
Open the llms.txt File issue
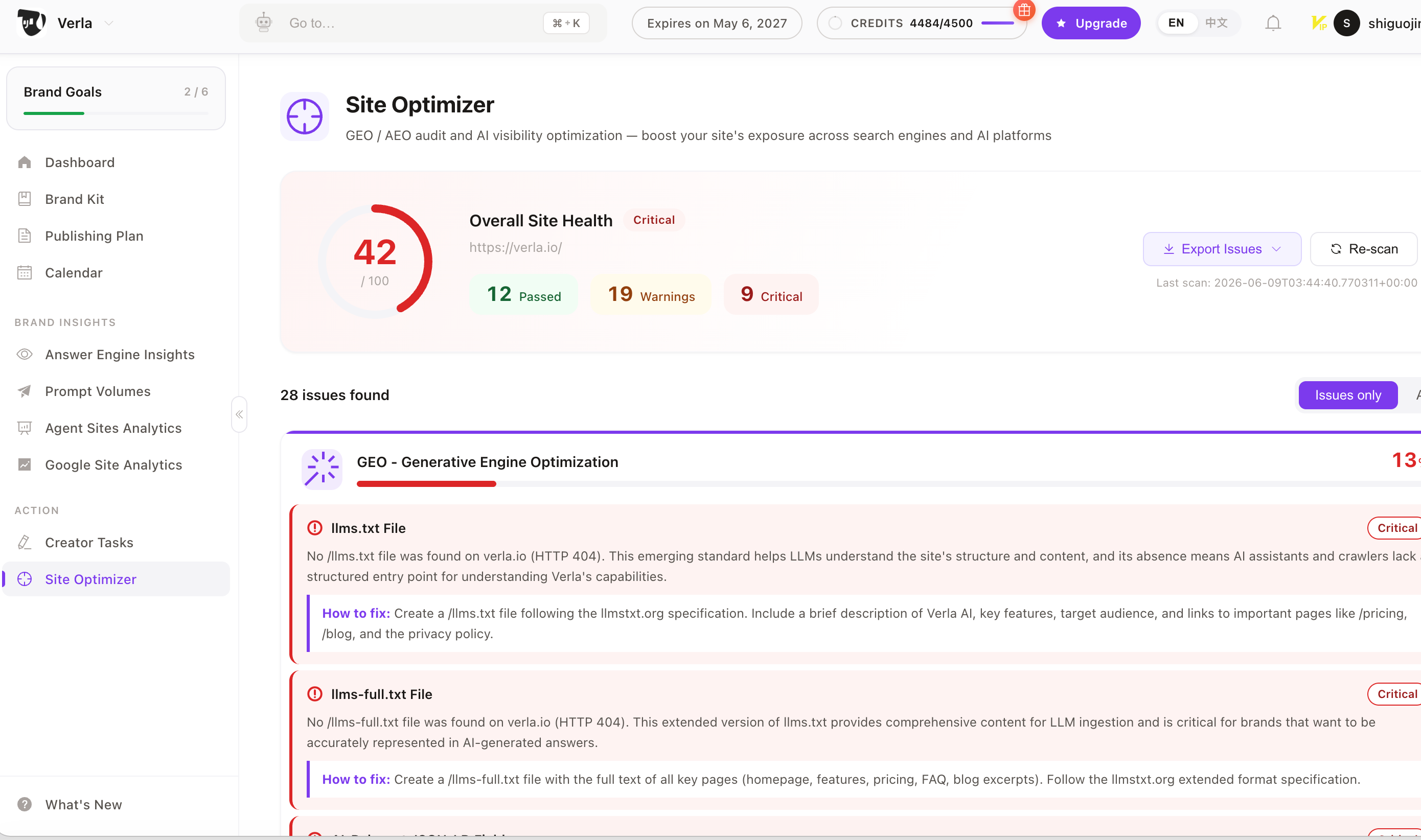[x=369, y=528]
